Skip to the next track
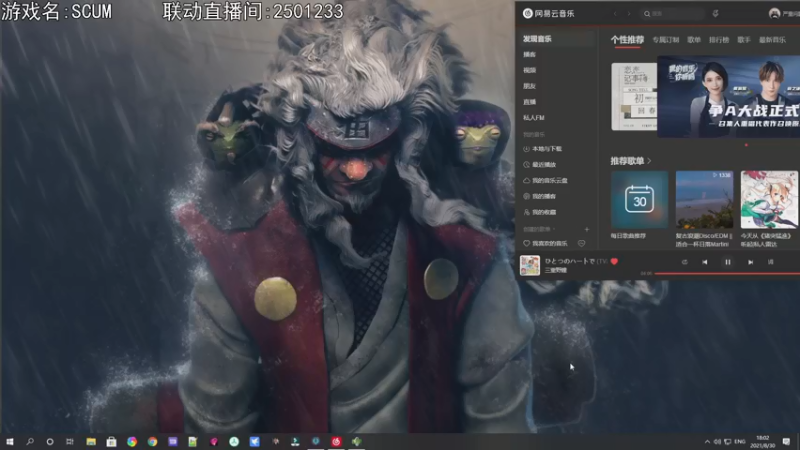Image resolution: width=800 pixels, height=450 pixels. coord(751,262)
